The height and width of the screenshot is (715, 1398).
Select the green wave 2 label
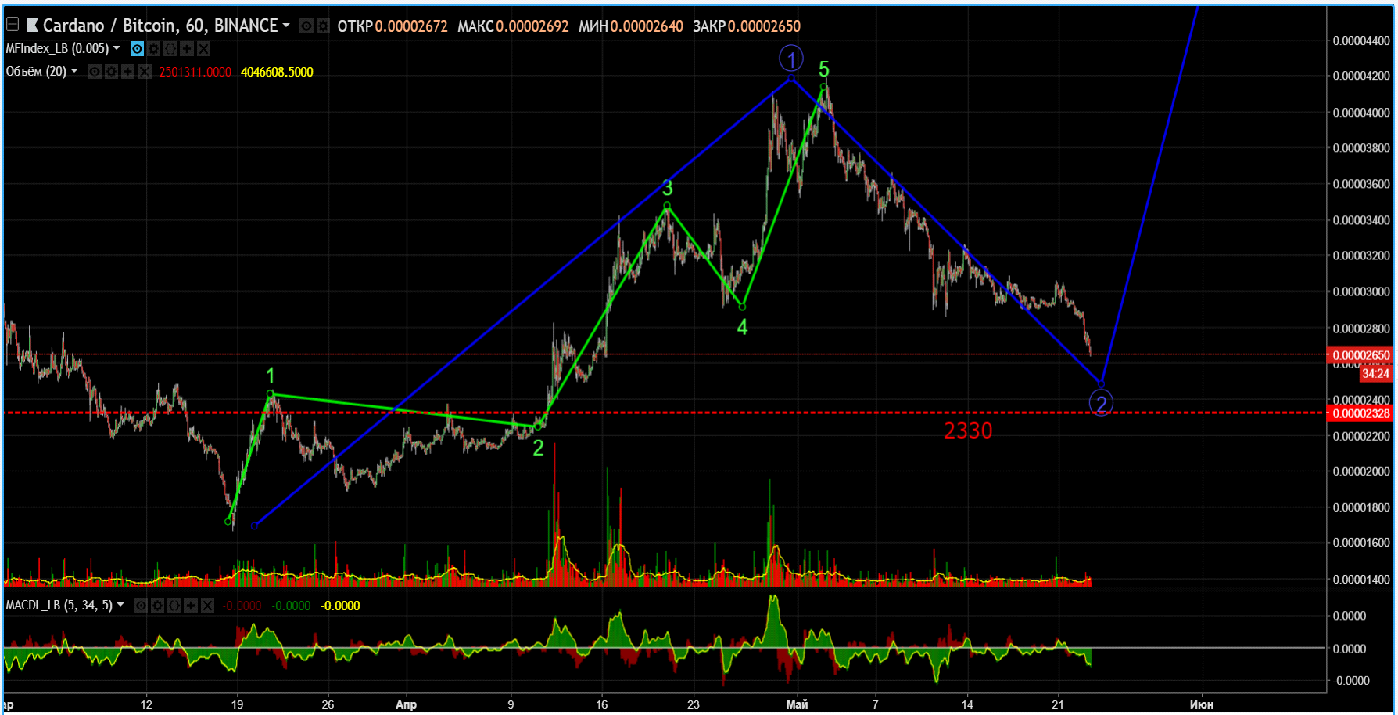tap(538, 448)
